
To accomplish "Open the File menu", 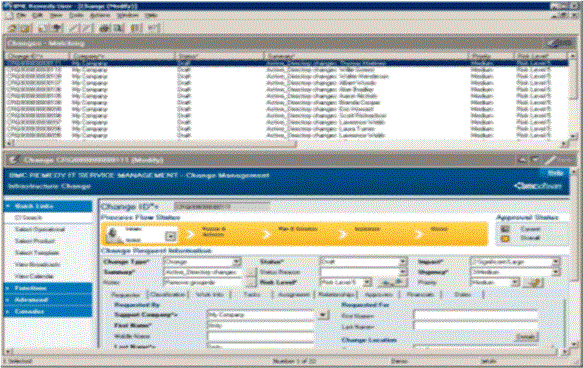I will (x=21, y=15).
